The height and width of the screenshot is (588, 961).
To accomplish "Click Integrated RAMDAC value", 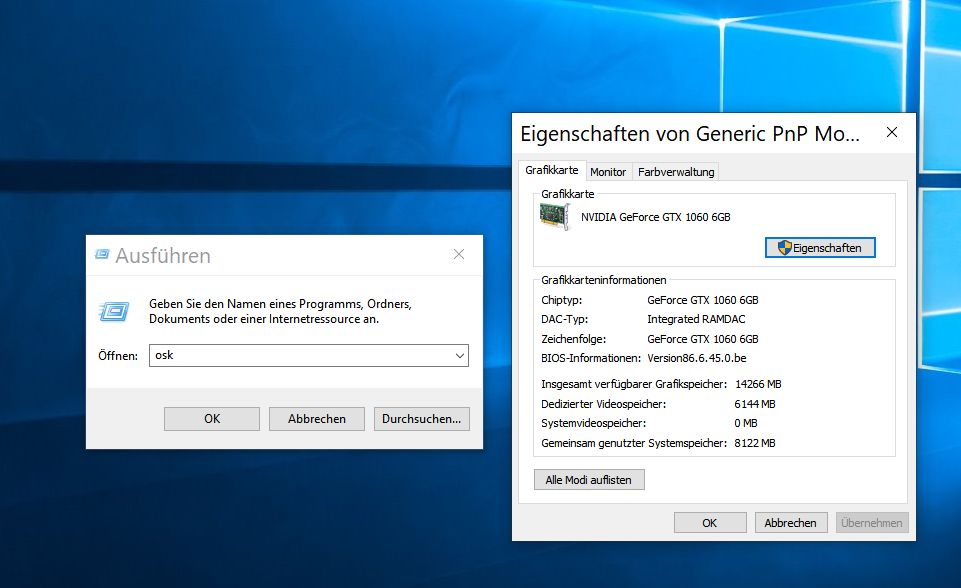I will coord(696,319).
